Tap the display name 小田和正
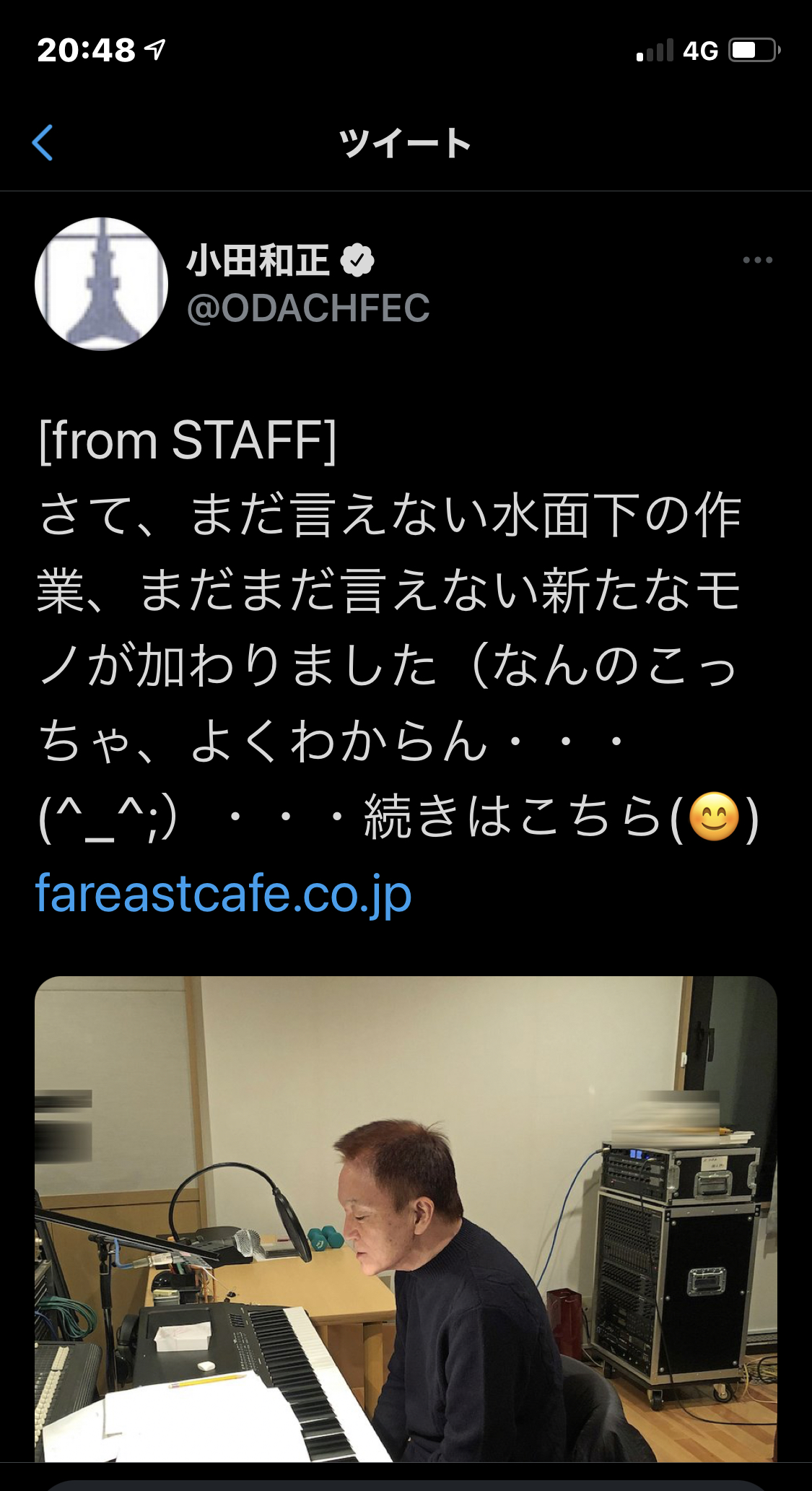 258,261
